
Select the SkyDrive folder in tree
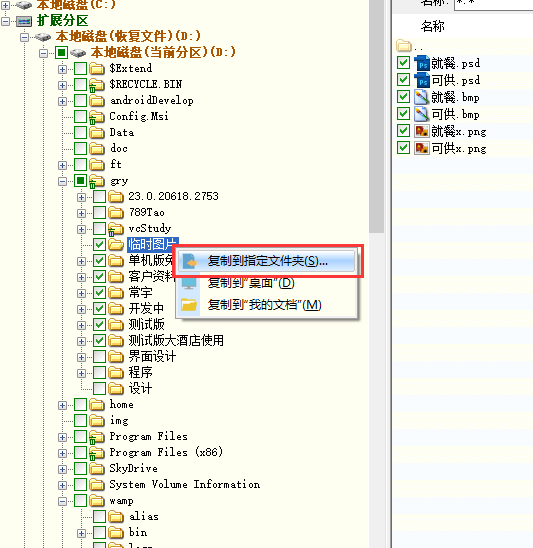point(134,468)
